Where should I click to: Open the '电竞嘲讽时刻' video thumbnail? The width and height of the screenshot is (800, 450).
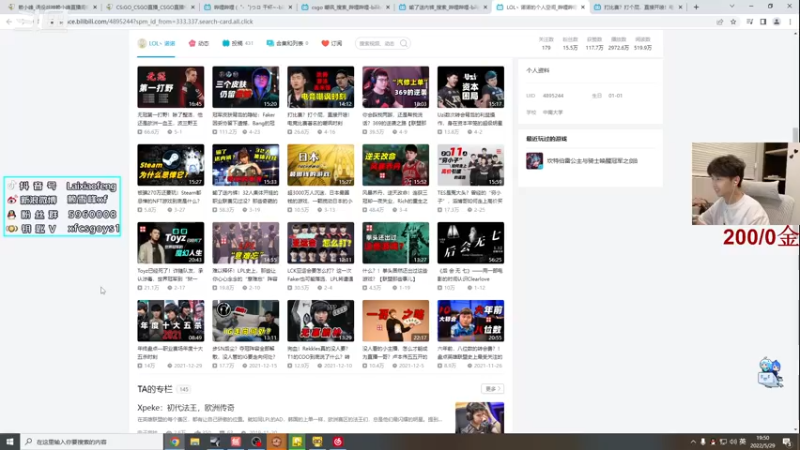pyautogui.click(x=320, y=87)
